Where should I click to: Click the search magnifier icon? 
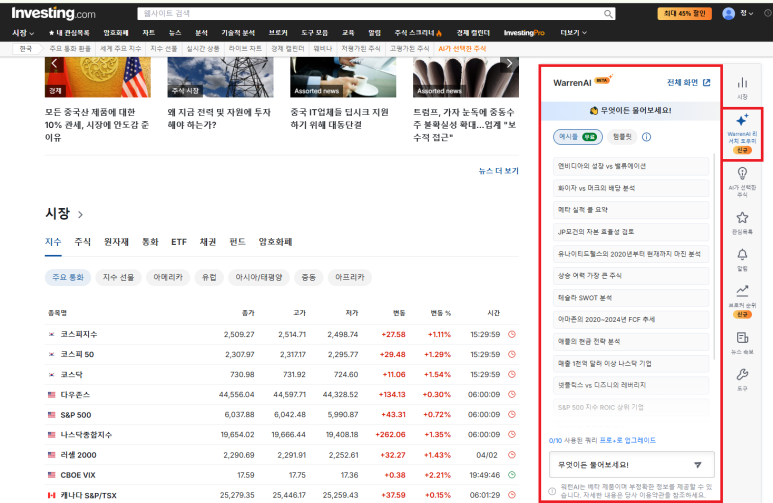[x=608, y=14]
